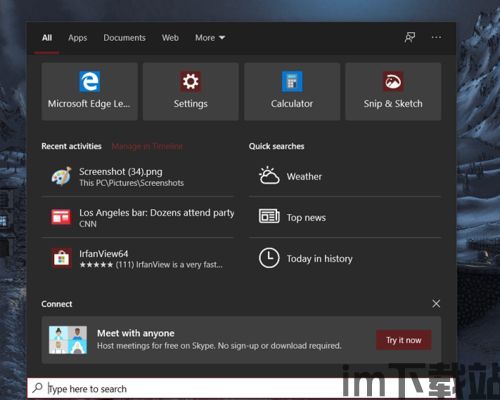Click the Type here to search box
This screenshot has width=500, height=400.
241,388
